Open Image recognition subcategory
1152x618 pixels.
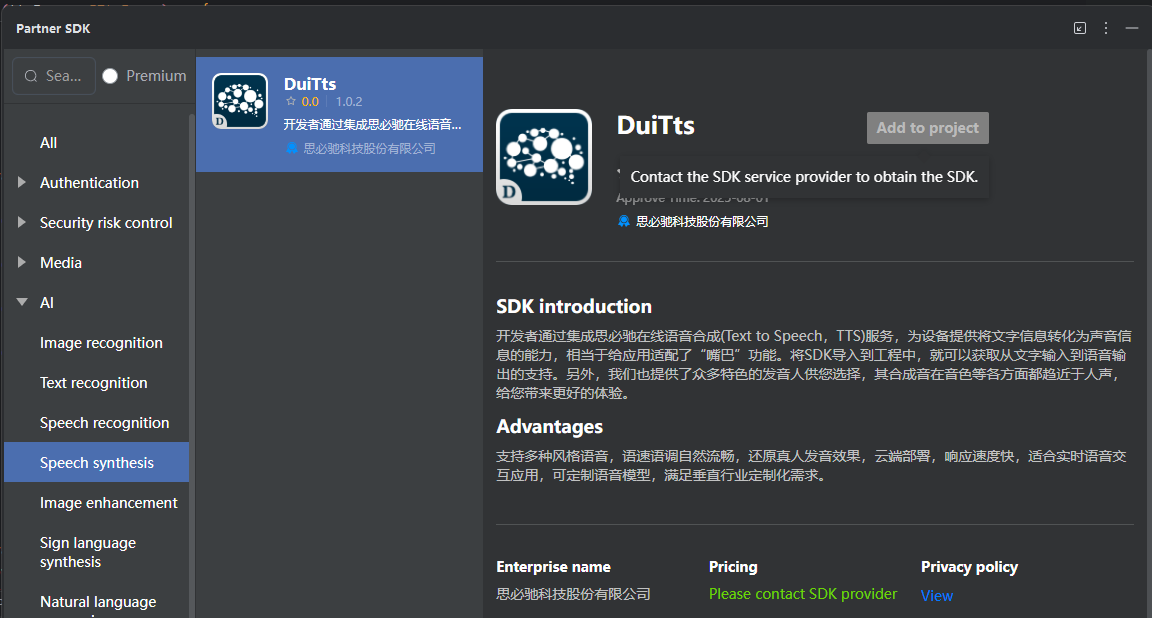[x=101, y=342]
